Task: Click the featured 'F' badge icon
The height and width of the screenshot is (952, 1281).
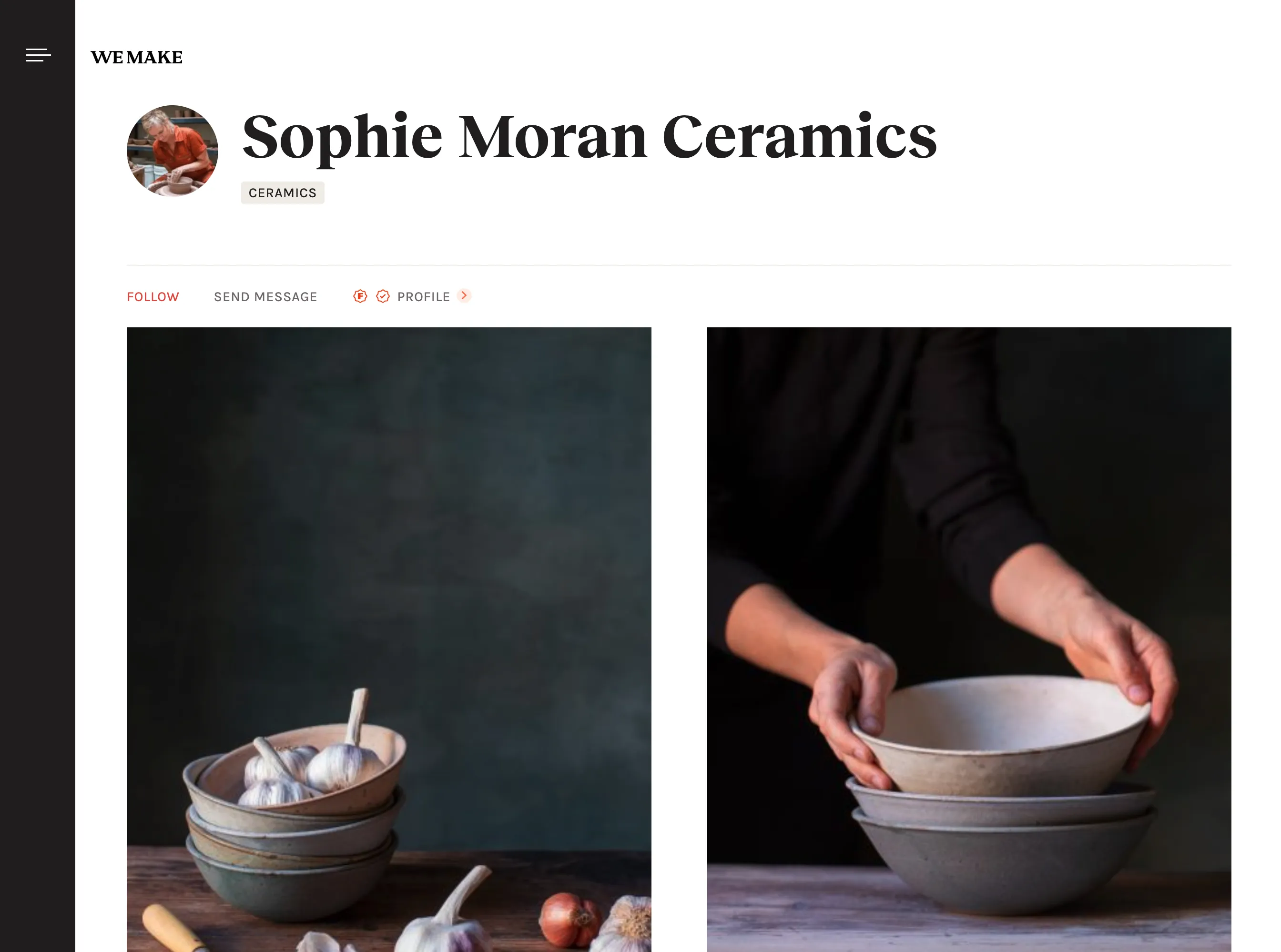Action: [x=360, y=296]
